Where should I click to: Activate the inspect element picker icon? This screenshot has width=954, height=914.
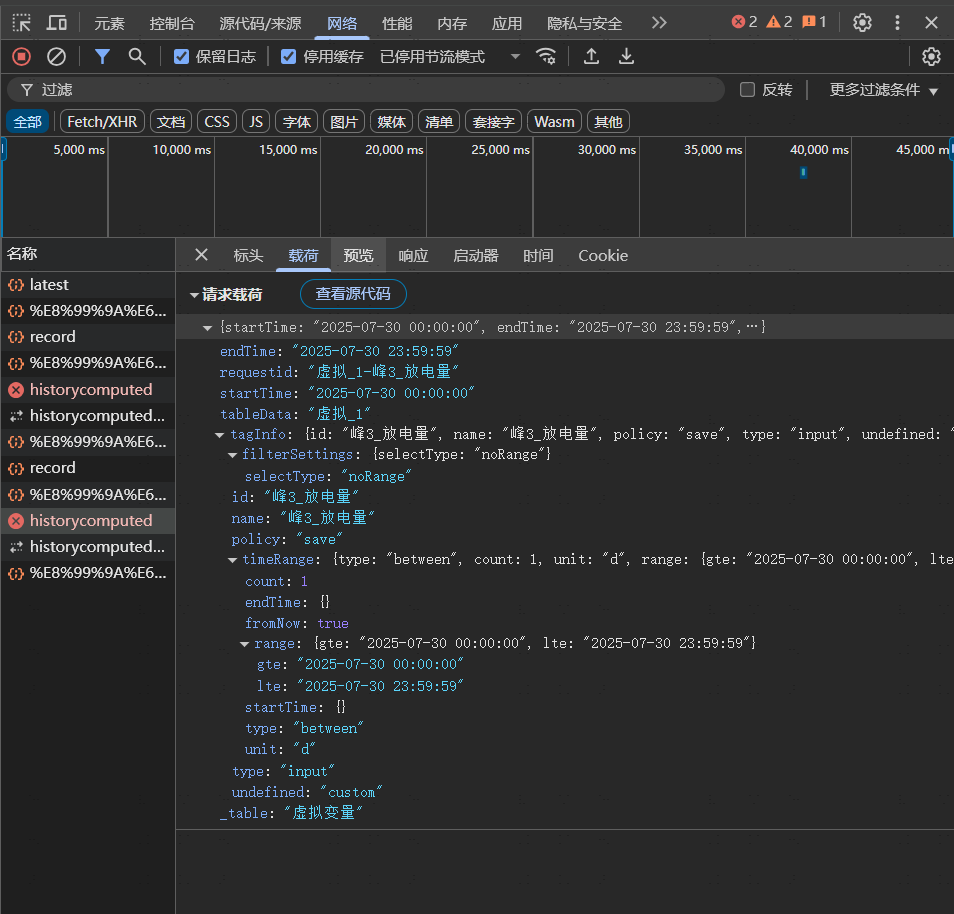[21, 23]
